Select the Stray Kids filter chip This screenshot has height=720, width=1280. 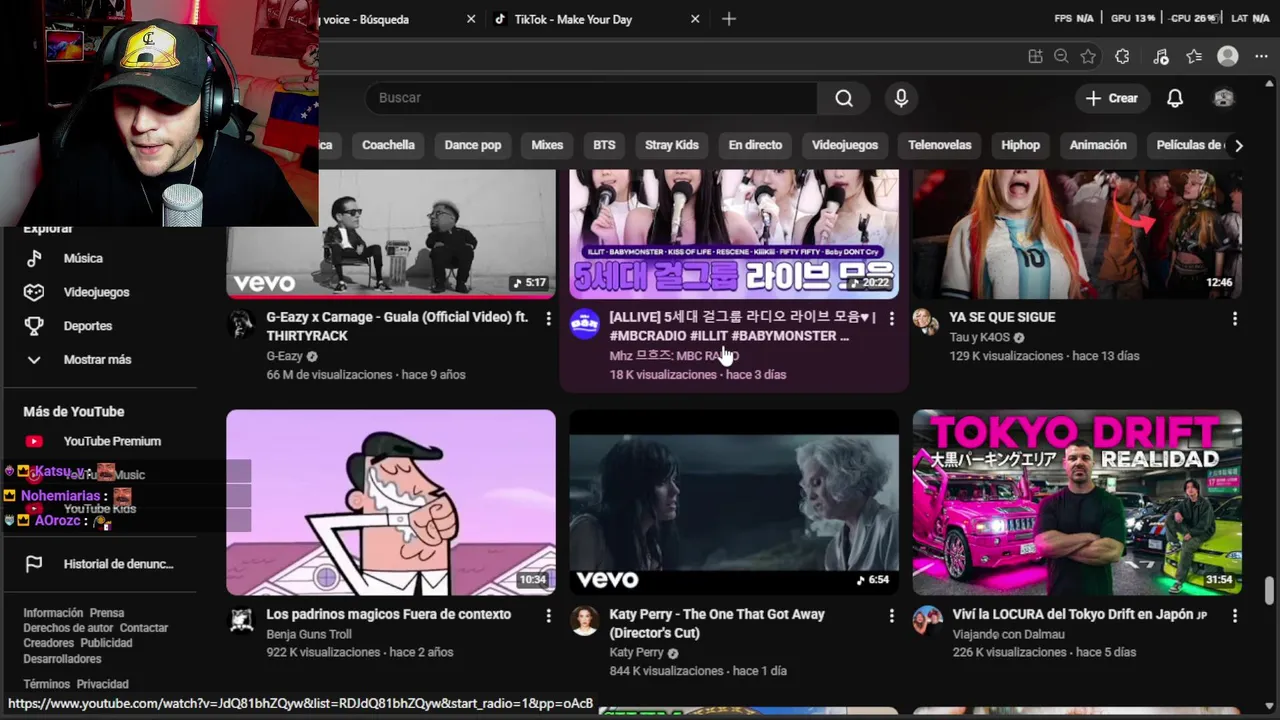click(x=672, y=145)
